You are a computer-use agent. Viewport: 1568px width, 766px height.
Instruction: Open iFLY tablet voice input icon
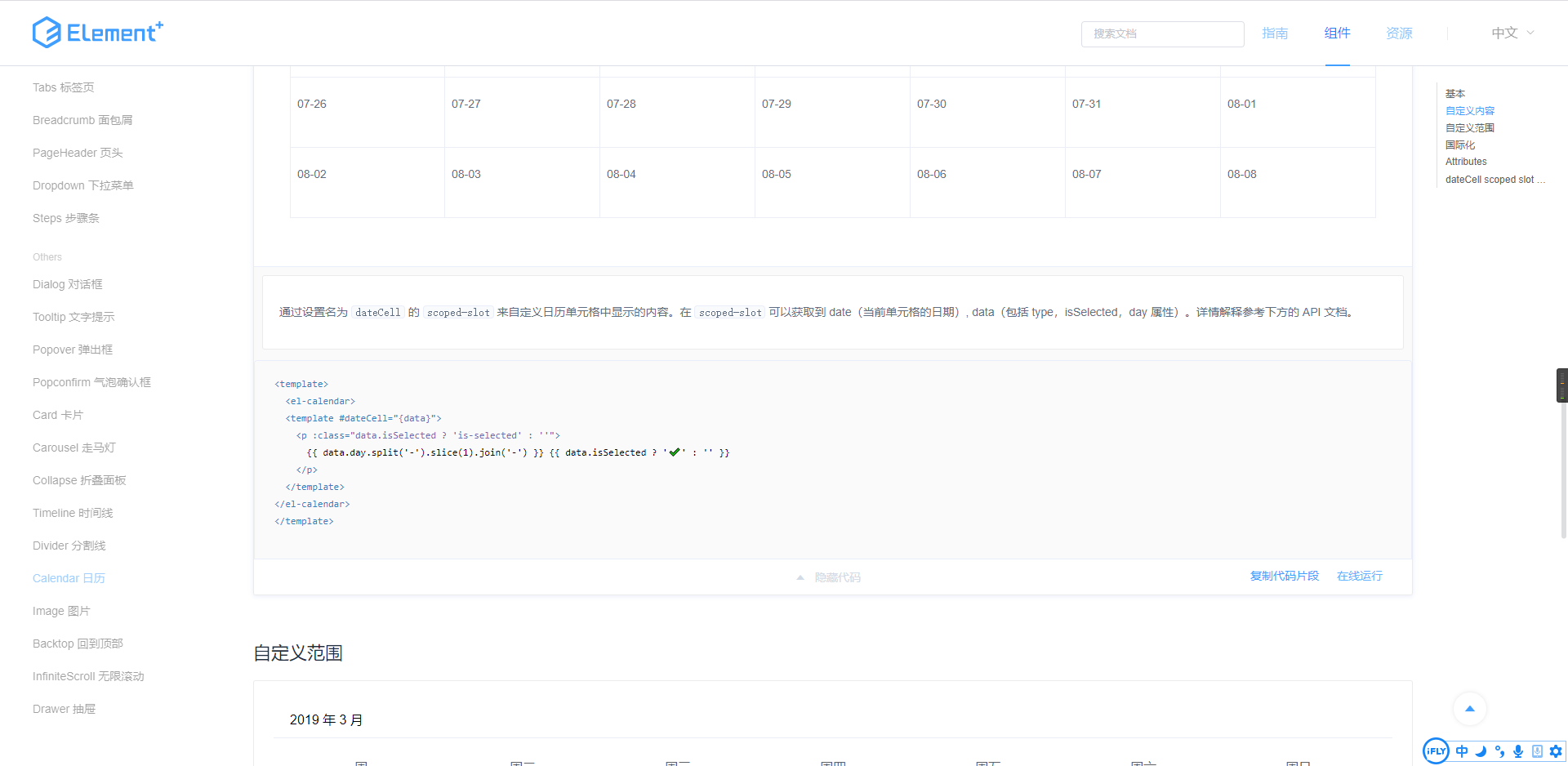(1537, 751)
